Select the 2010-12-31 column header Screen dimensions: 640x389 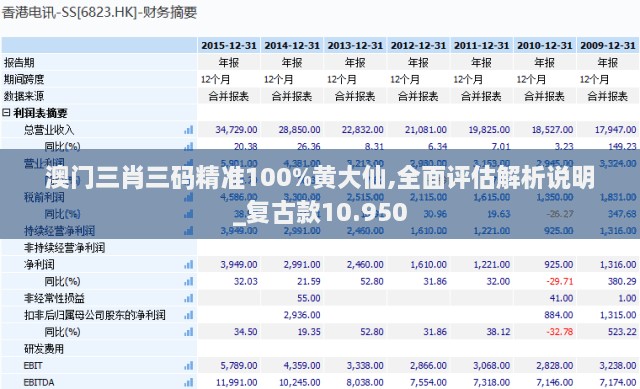tap(545, 45)
